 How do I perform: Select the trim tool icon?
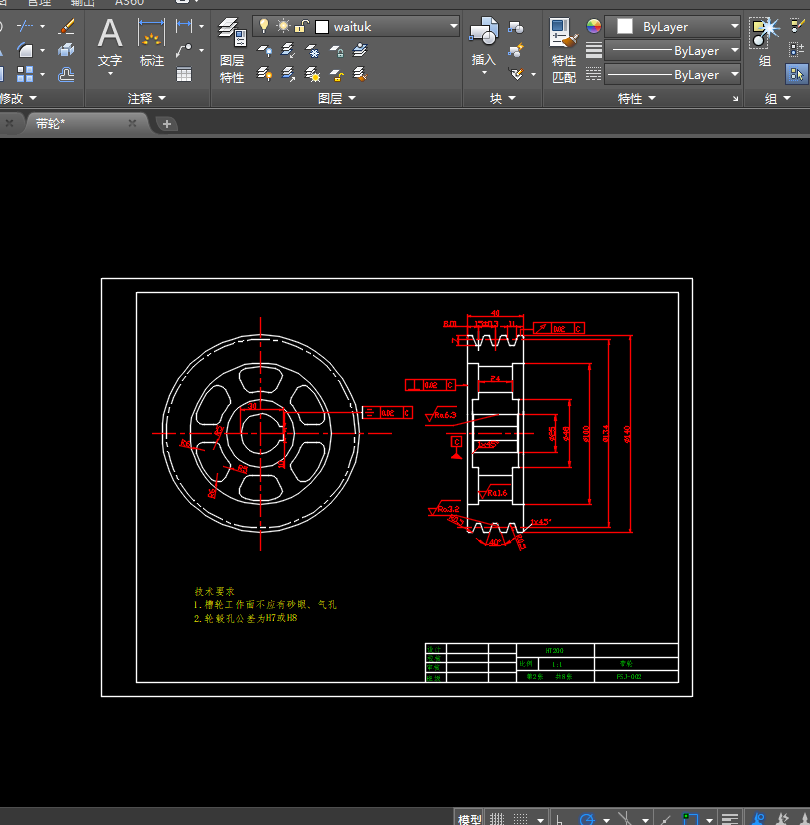[x=25, y=25]
